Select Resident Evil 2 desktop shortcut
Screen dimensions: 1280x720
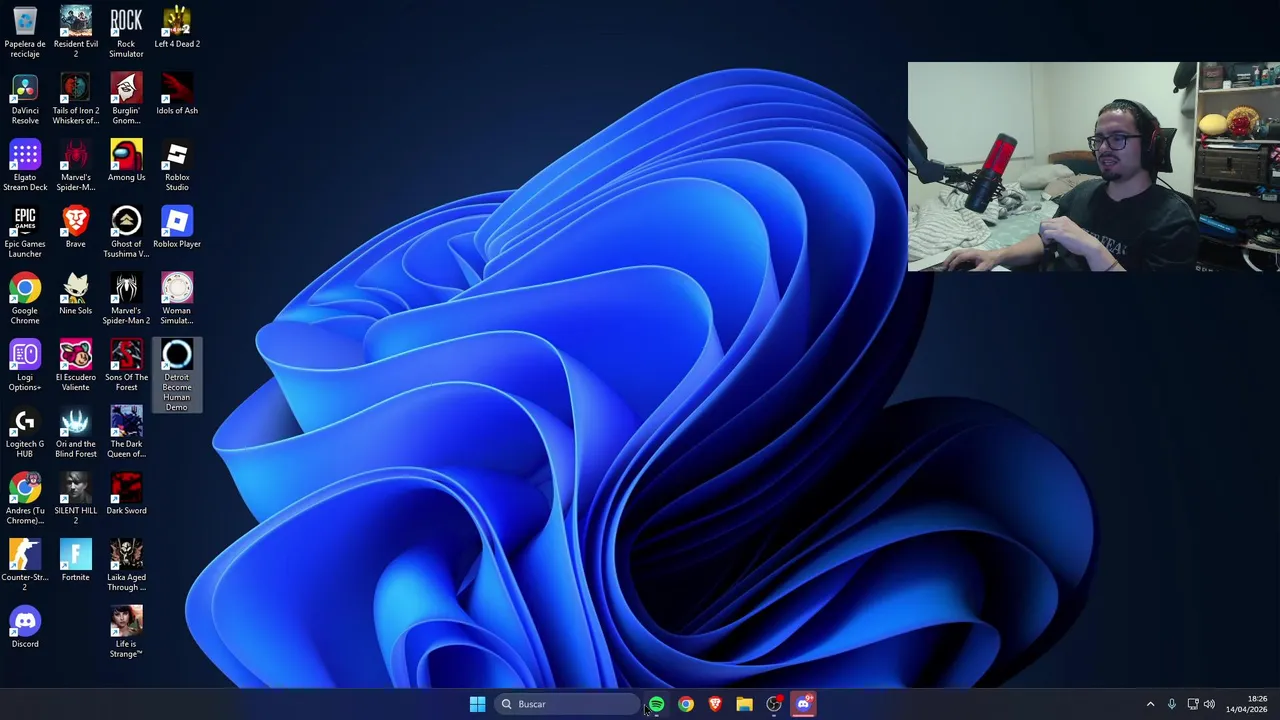[76, 32]
